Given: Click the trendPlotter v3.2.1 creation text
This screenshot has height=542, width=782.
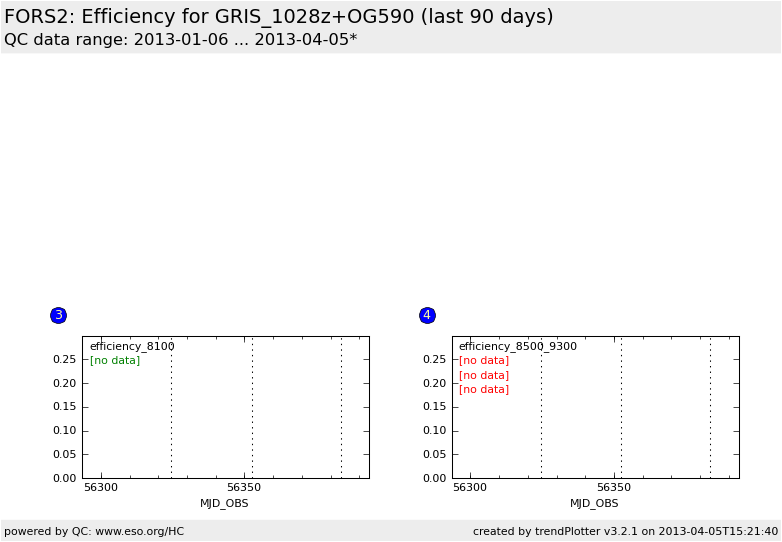Looking at the screenshot, I should point(625,532).
